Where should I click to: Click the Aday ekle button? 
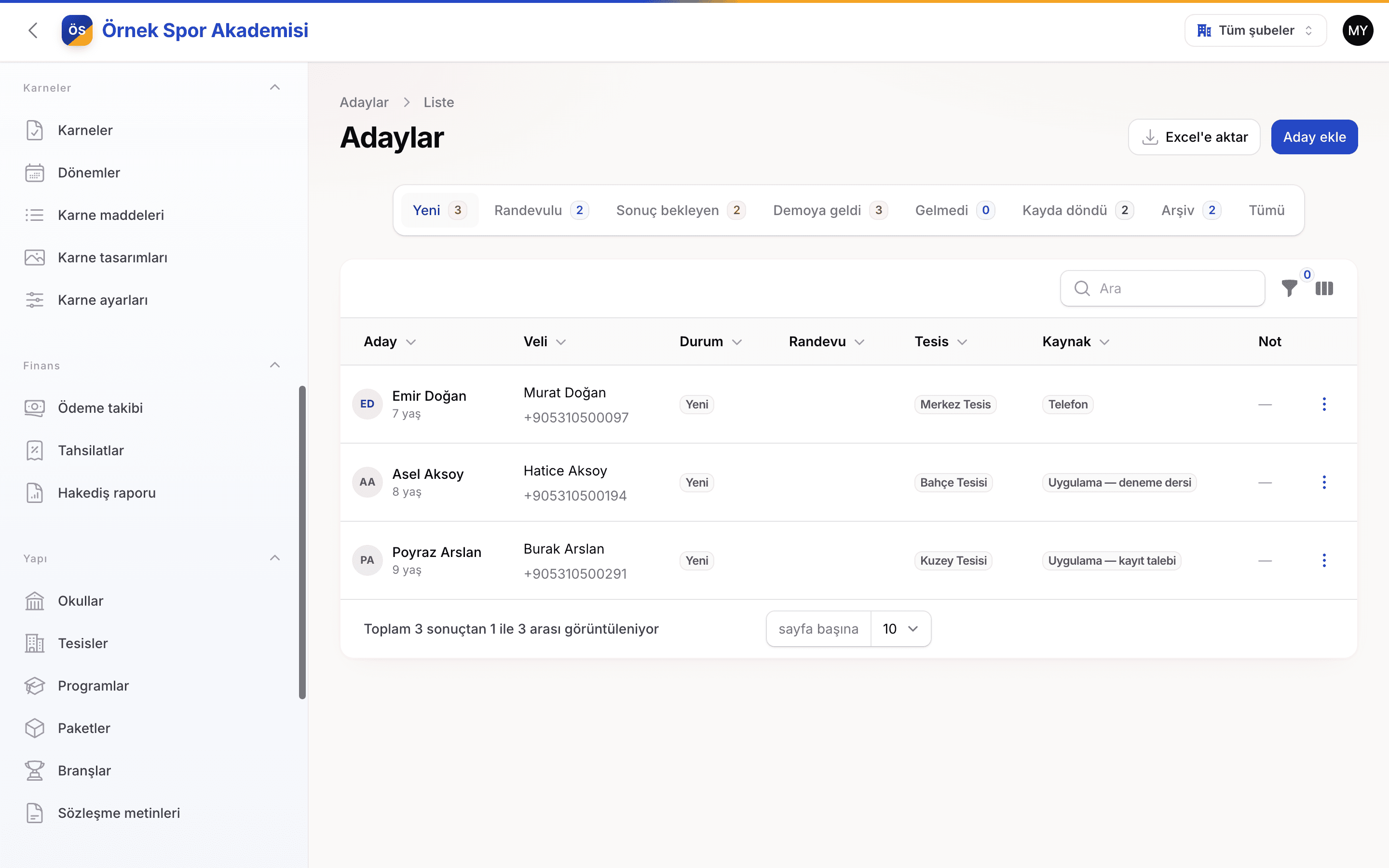(x=1314, y=137)
